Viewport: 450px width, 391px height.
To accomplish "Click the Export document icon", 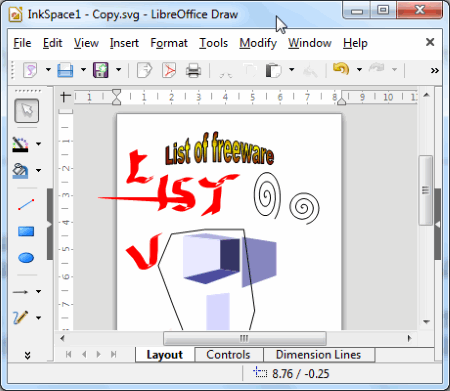I will [x=144, y=70].
